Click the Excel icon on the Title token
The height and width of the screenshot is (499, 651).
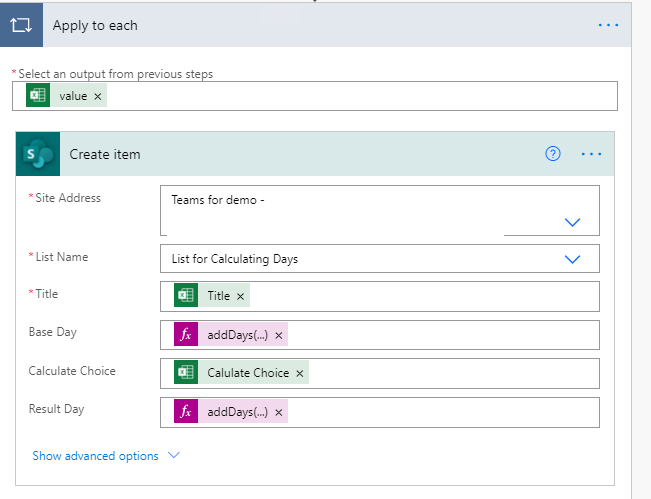click(186, 295)
